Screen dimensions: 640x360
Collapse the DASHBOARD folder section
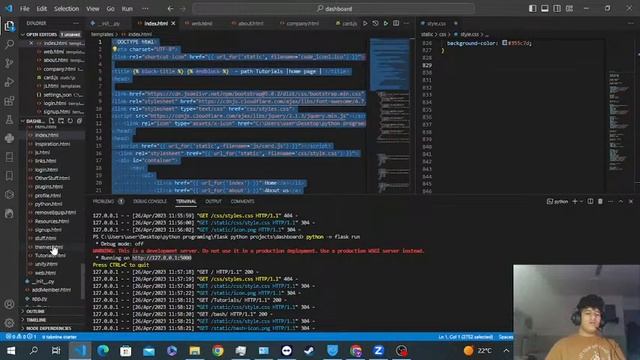pos(33,121)
